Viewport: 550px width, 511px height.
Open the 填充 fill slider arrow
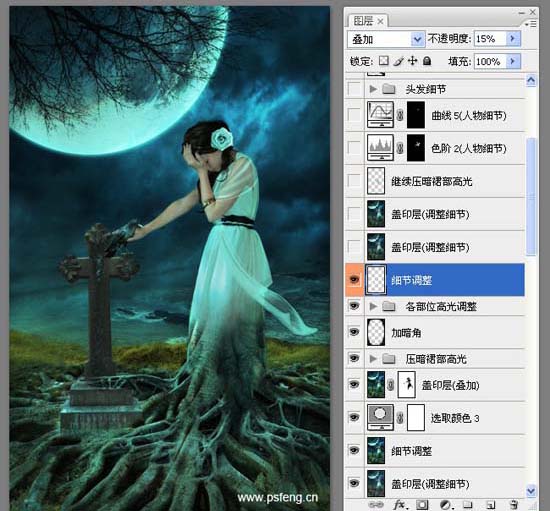(513, 61)
